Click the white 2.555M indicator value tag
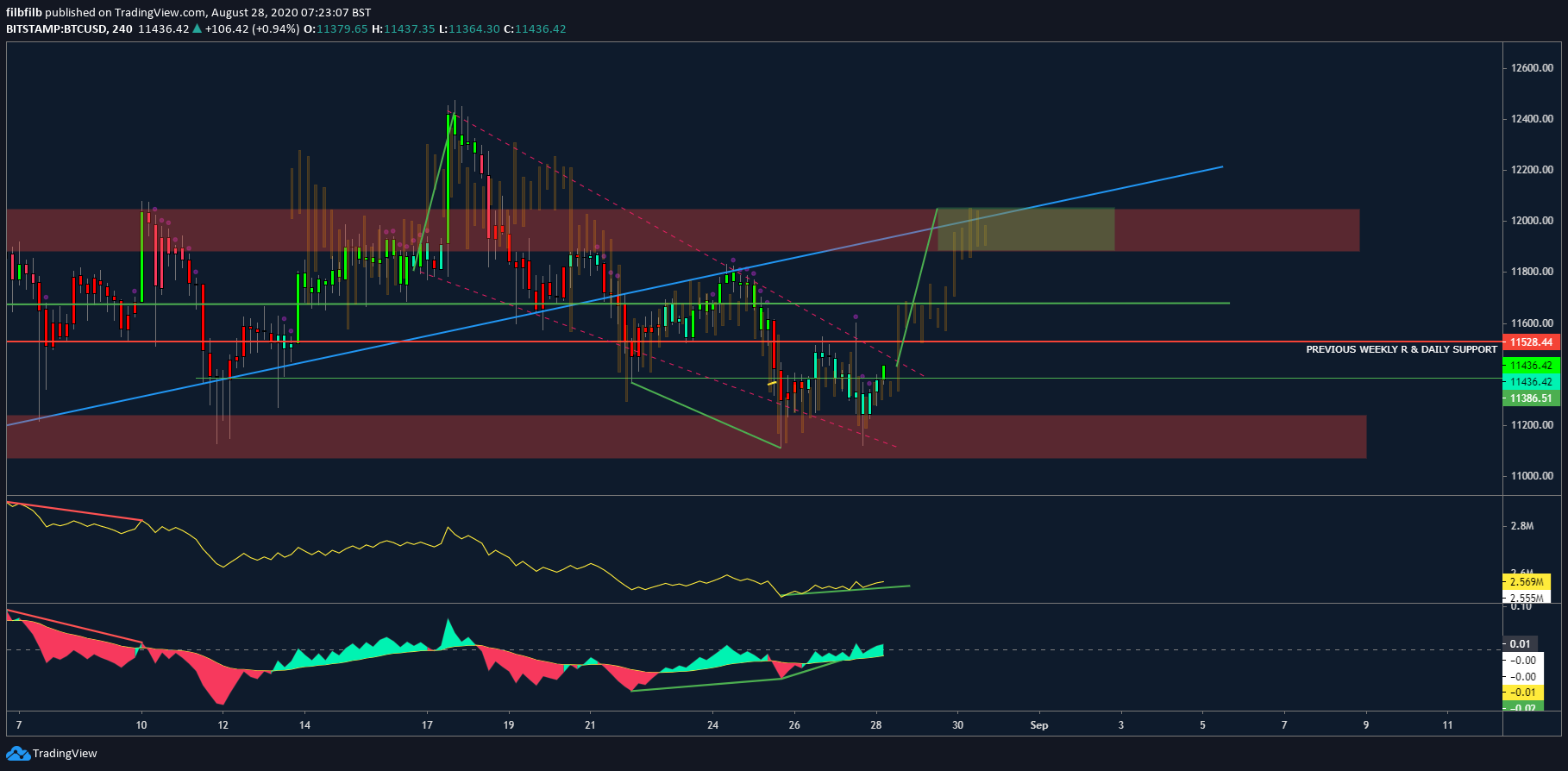 pos(1527,597)
